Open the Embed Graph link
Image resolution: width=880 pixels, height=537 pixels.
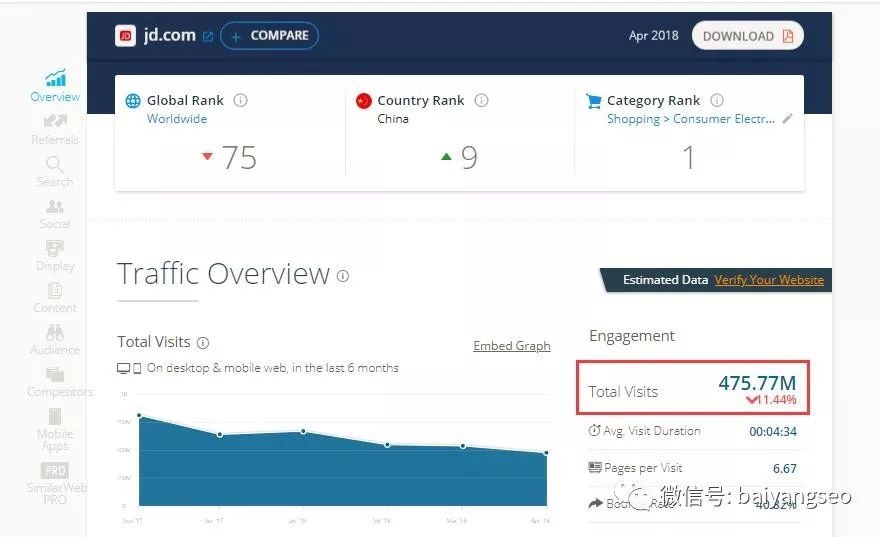pyautogui.click(x=512, y=346)
